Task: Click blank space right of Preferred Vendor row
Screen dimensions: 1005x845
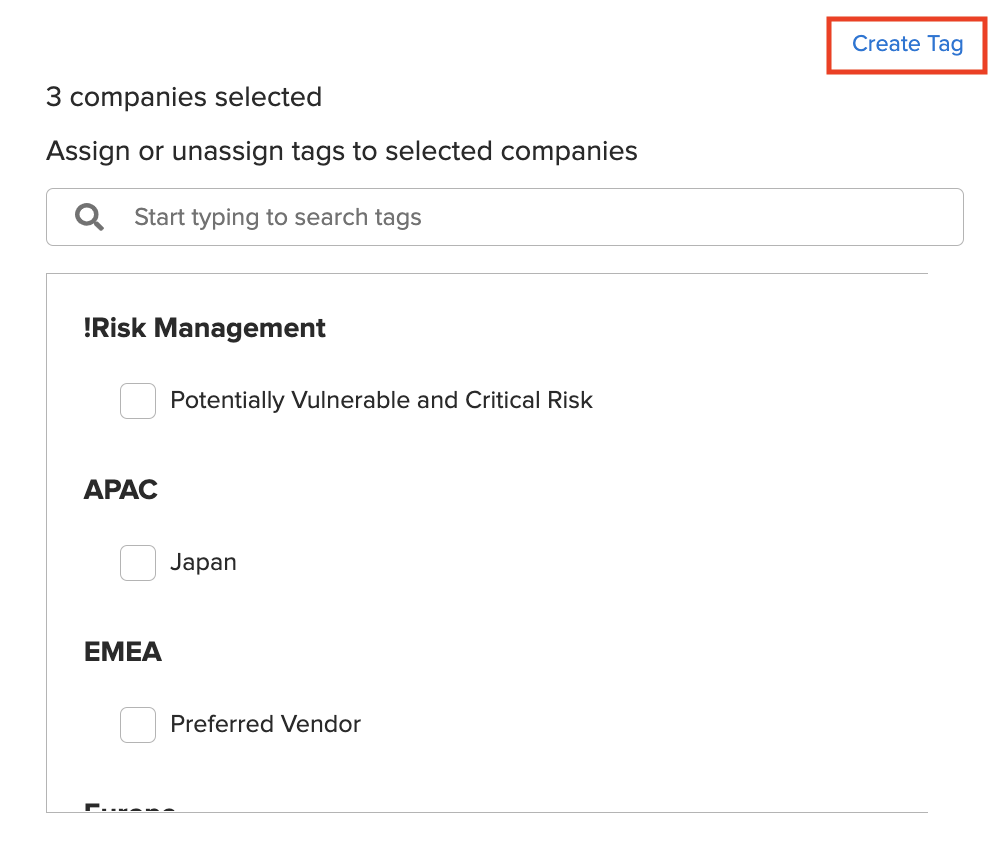Action: pyautogui.click(x=641, y=725)
